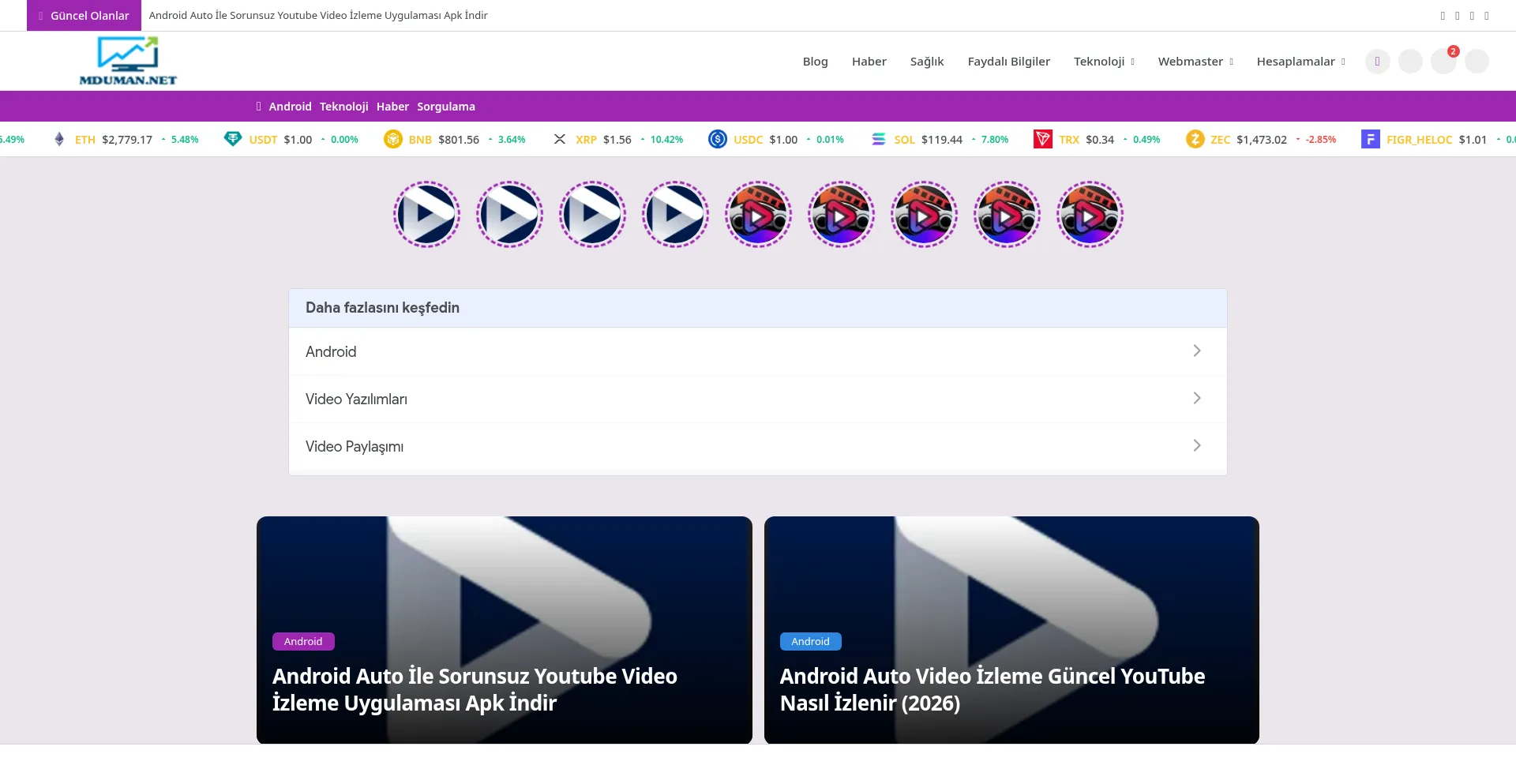The width and height of the screenshot is (1516, 784).
Task: Click the red TRX Tron icon
Action: point(1043,139)
